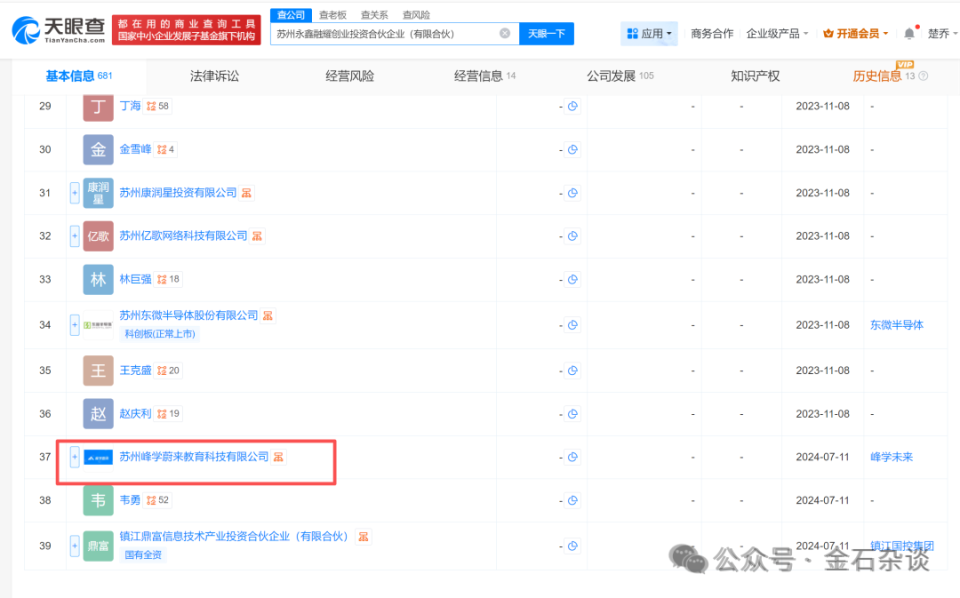Click the history clock icon in 苏州东微半导体 row
960x598 pixels.
(x=572, y=325)
